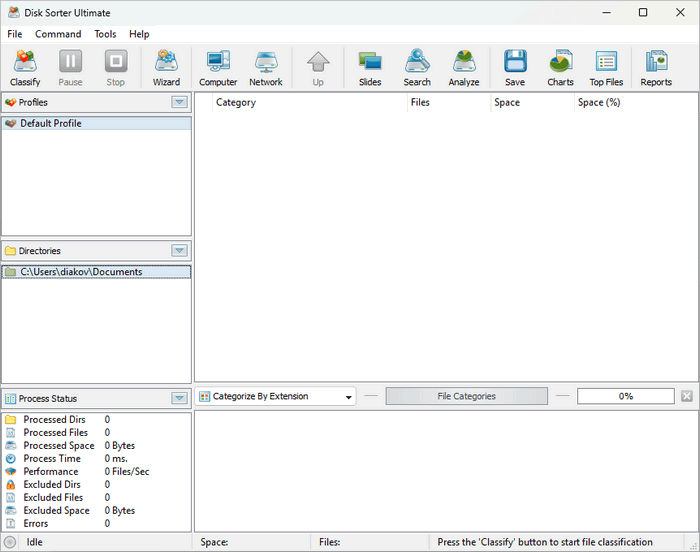The height and width of the screenshot is (552, 700).
Task: Click the gray X beside 0% progress
Action: pyautogui.click(x=687, y=396)
